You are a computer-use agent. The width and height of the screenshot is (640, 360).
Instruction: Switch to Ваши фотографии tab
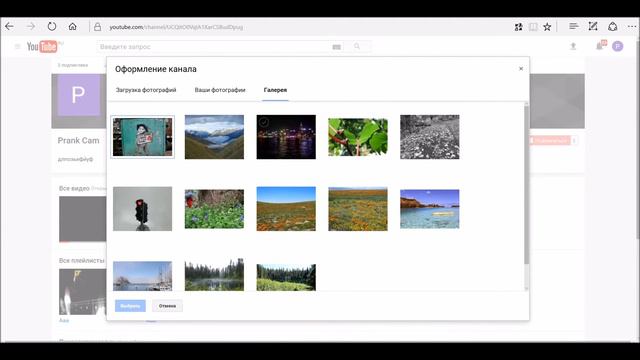click(220, 90)
